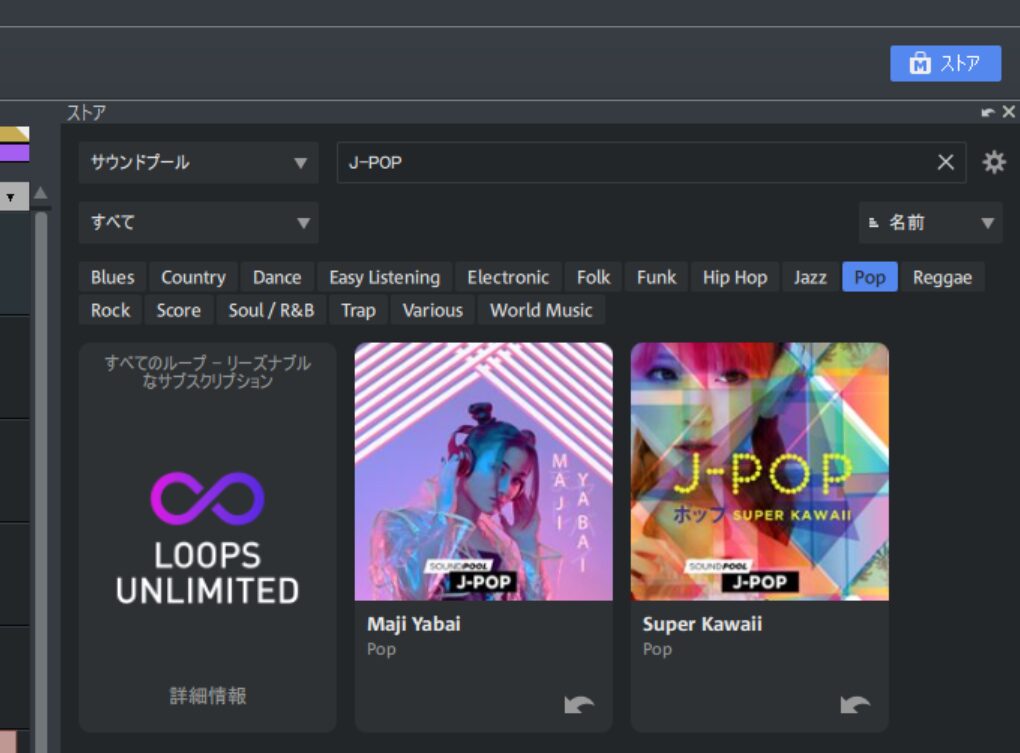Filter by Hip Hop genre
This screenshot has height=753, width=1020.
(735, 278)
